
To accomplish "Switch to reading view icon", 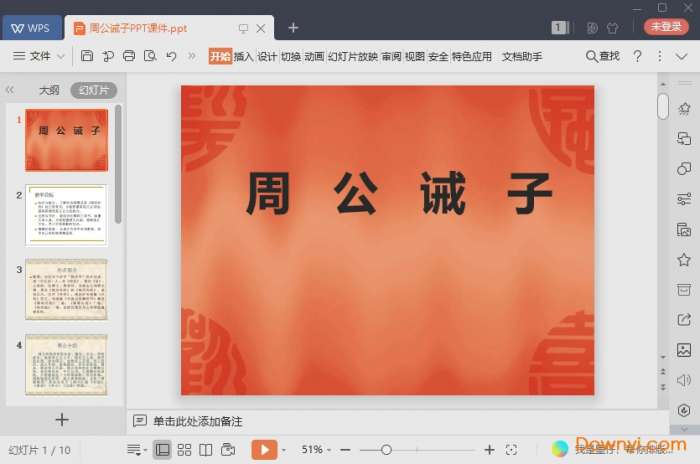I will tap(206, 450).
